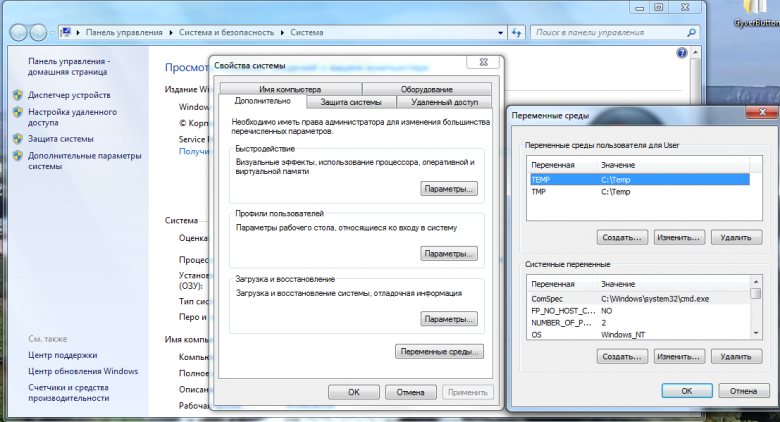780x422 pixels.
Task: Click 'Изменить...' under Системные переменные
Action: pyautogui.click(x=679, y=356)
